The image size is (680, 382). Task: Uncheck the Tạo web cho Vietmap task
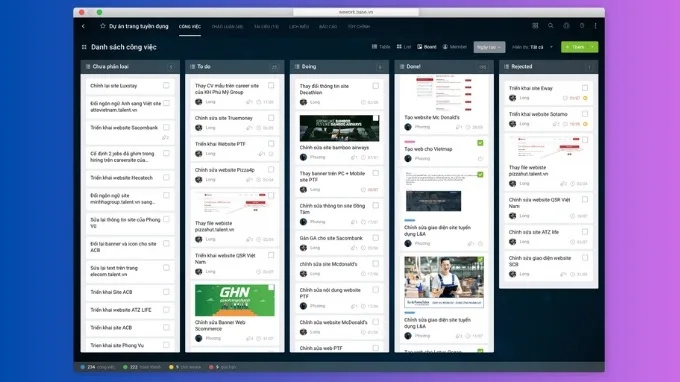[480, 143]
